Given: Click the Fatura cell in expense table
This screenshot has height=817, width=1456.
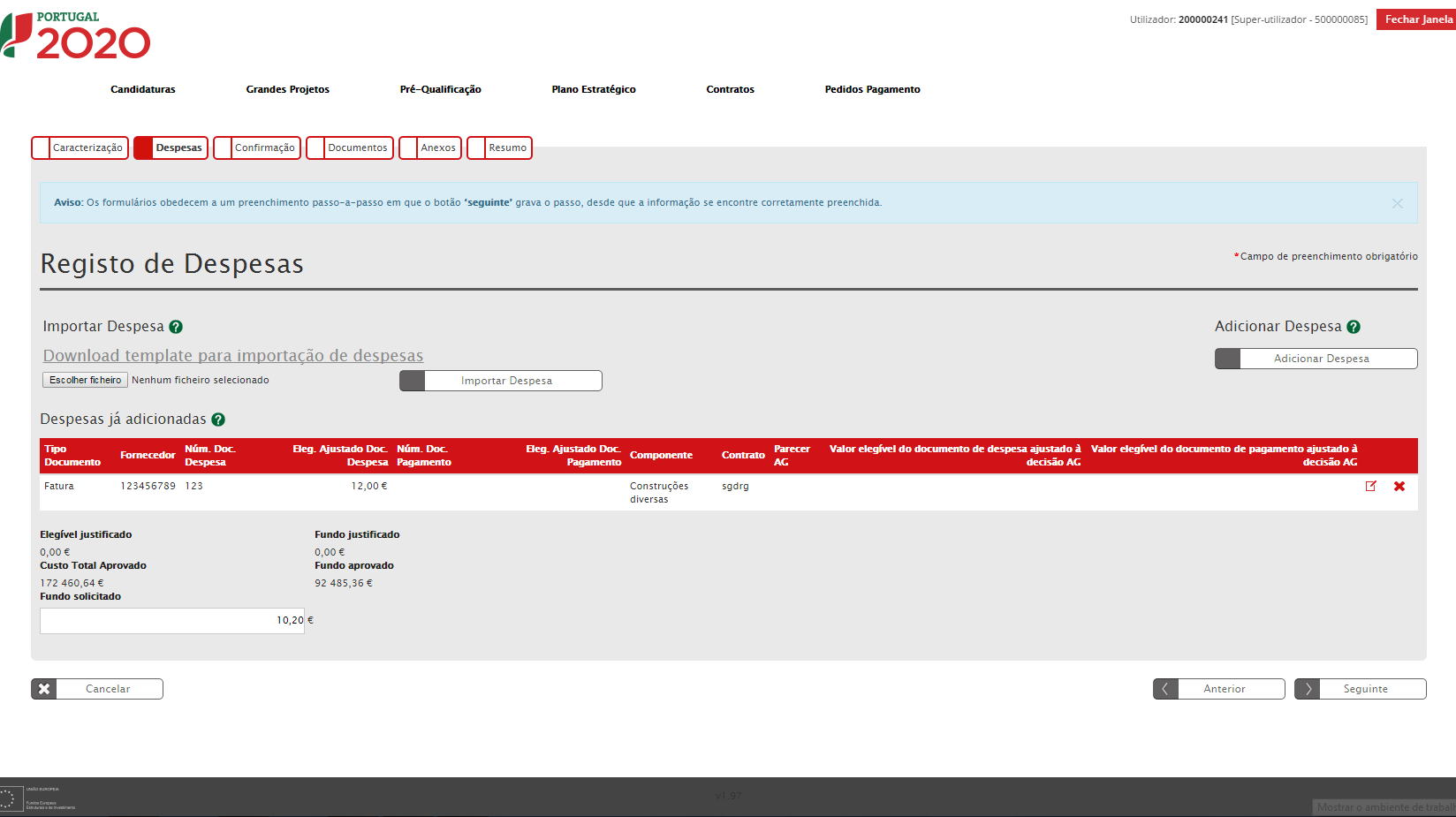Looking at the screenshot, I should pyautogui.click(x=59, y=487).
